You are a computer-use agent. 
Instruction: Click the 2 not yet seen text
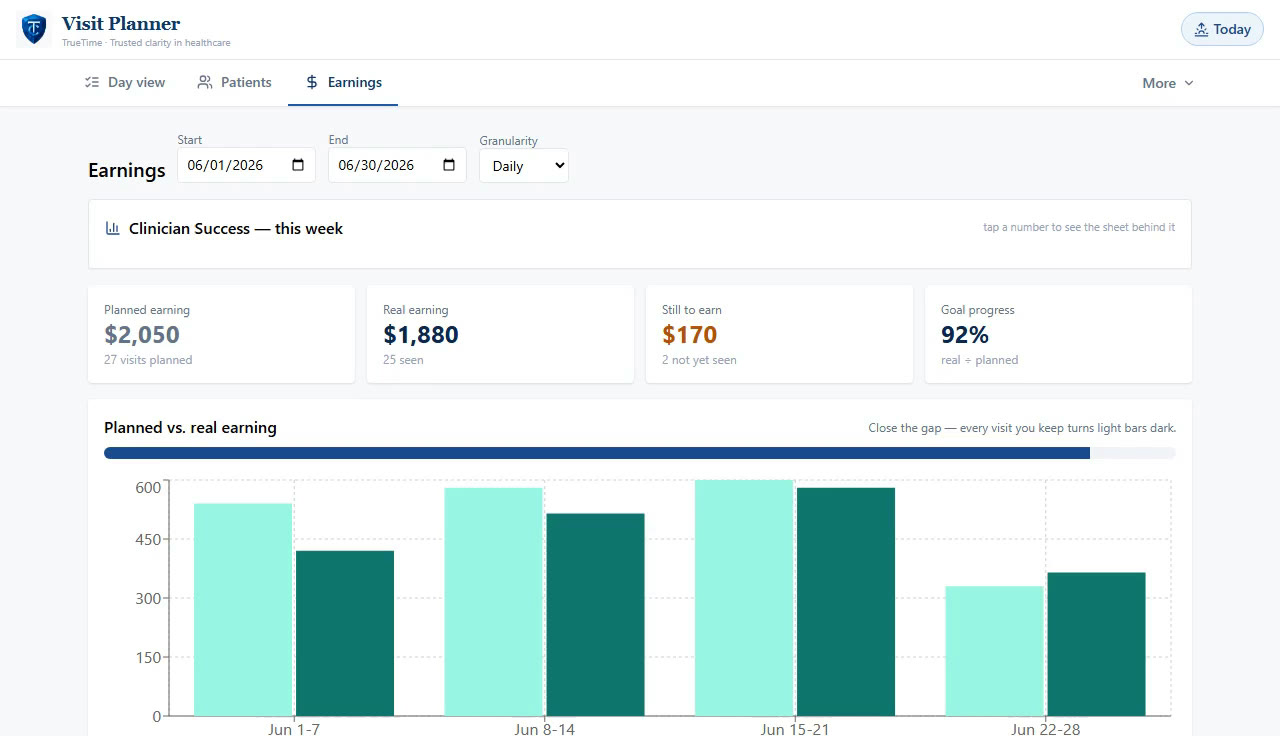click(699, 360)
